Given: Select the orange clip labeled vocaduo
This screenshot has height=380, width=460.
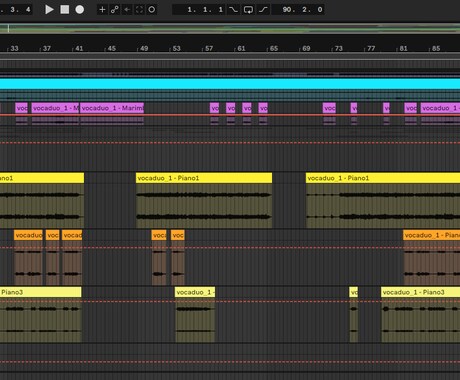Looking at the screenshot, I should 28,235.
